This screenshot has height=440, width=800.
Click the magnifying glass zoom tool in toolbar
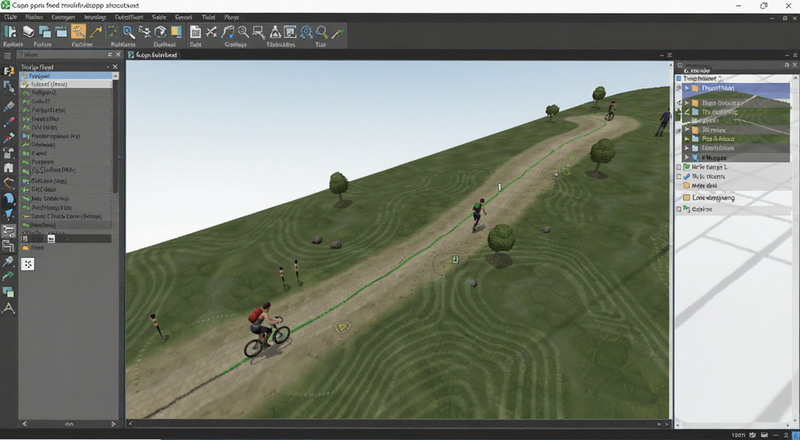129,32
